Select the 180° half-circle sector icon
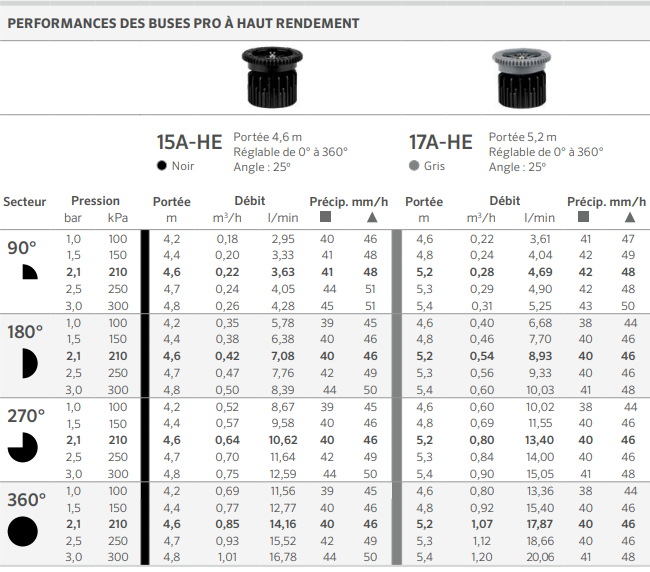Image resolution: width=650 pixels, height=572 pixels. click(30, 363)
